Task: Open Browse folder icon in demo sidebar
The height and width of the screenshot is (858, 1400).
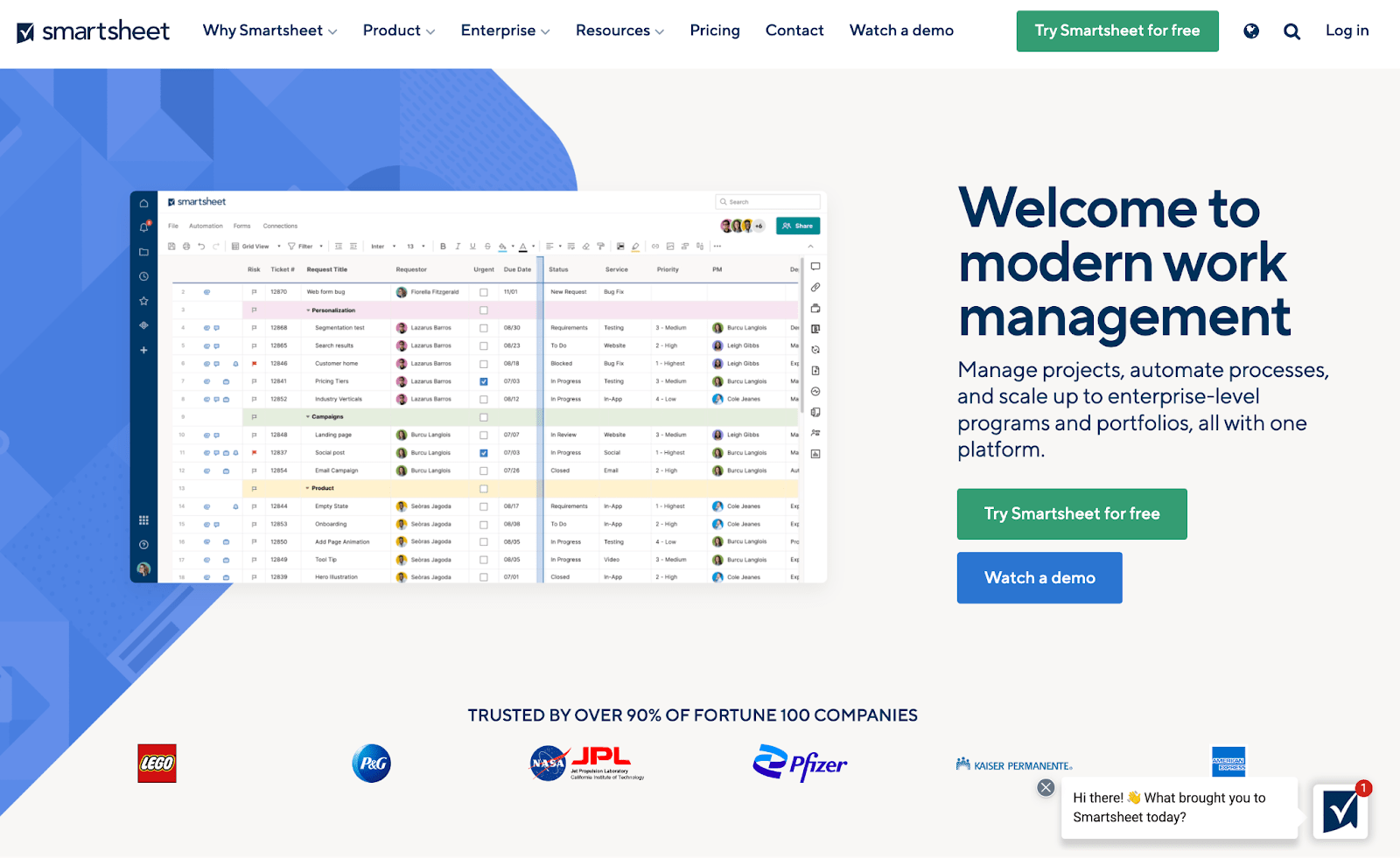Action: coord(143,252)
